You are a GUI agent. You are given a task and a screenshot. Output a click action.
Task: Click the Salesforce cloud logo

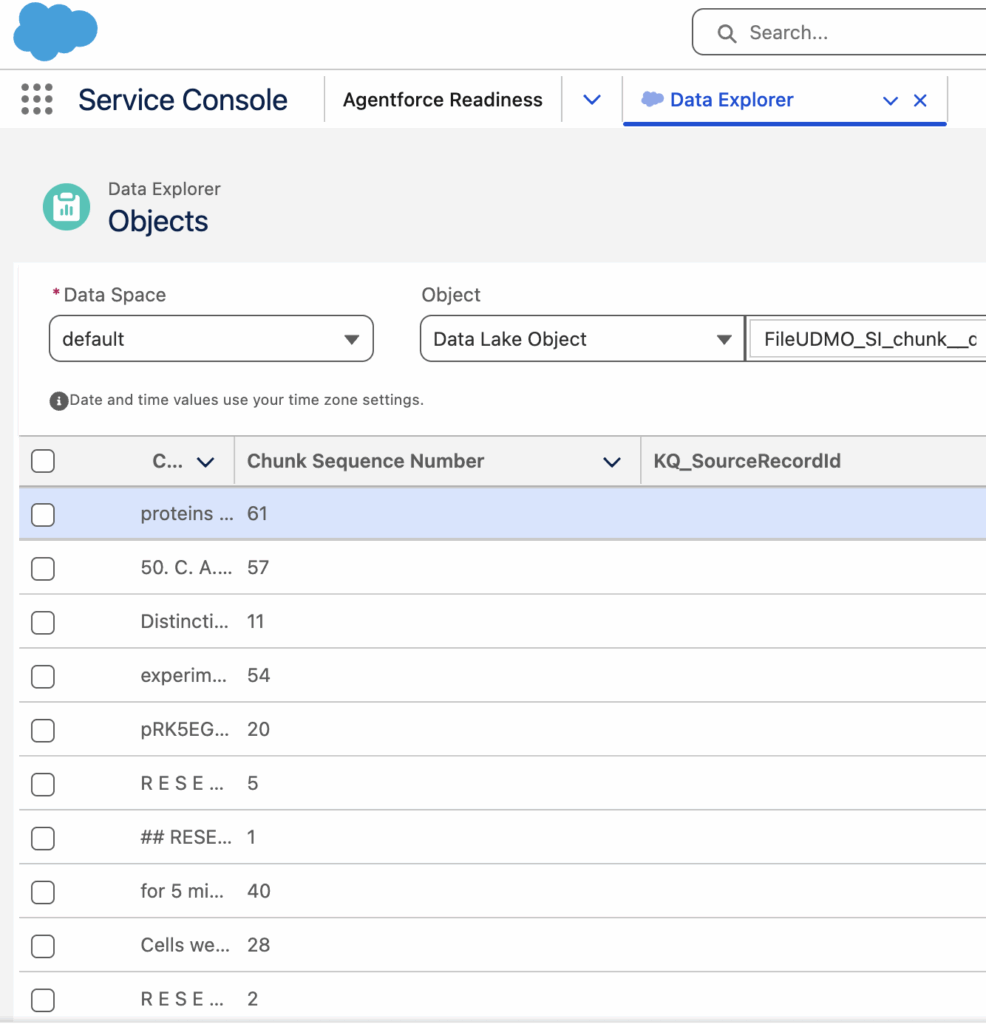point(56,31)
